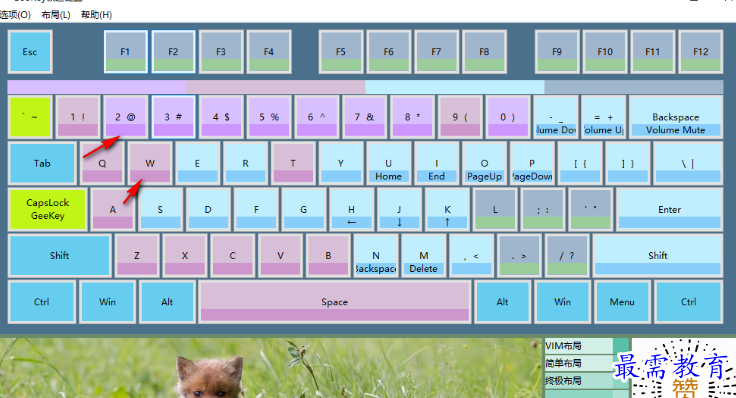Viewport: 736px width, 398px height.
Task: Click the CapsLock GeeKey key
Action: coord(47,209)
